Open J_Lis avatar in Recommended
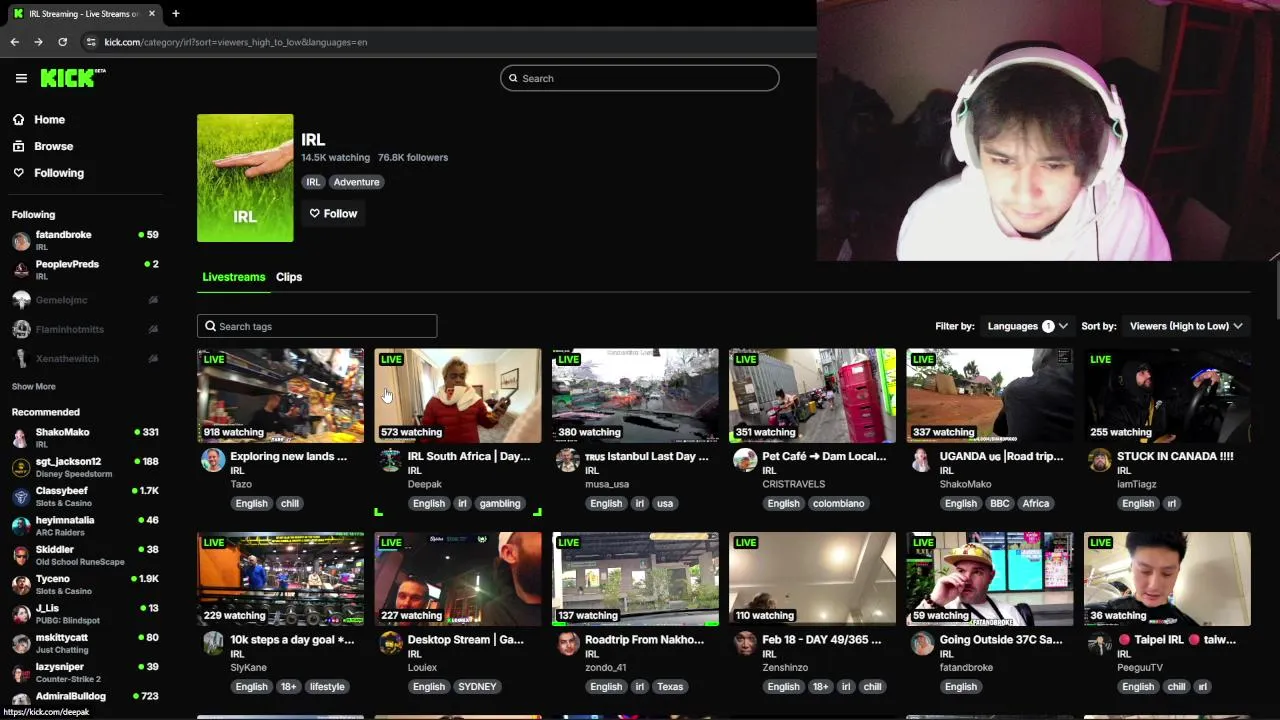The width and height of the screenshot is (1280, 720). click(x=21, y=614)
